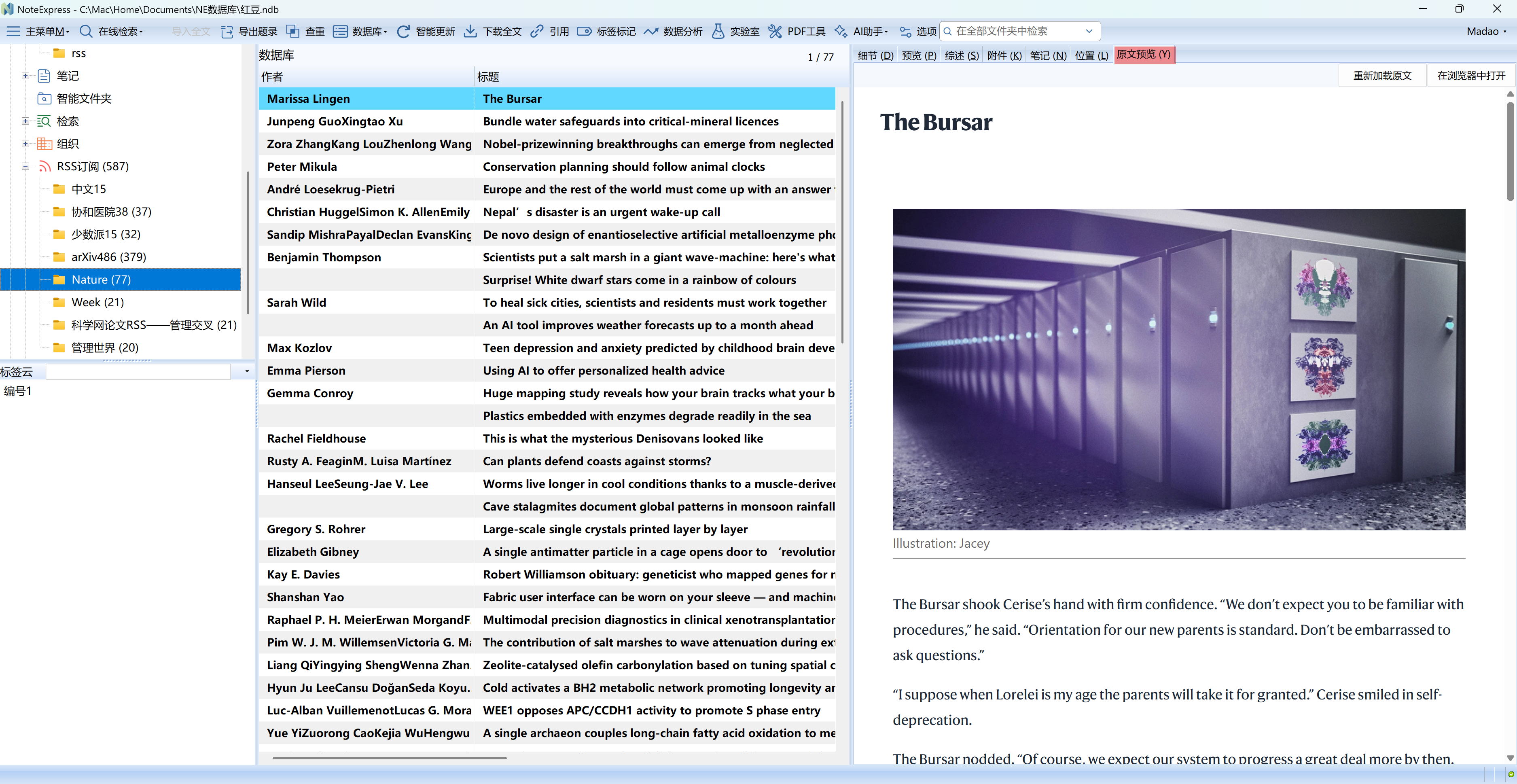
Task: Sort by the 标题 column header
Action: (655, 76)
